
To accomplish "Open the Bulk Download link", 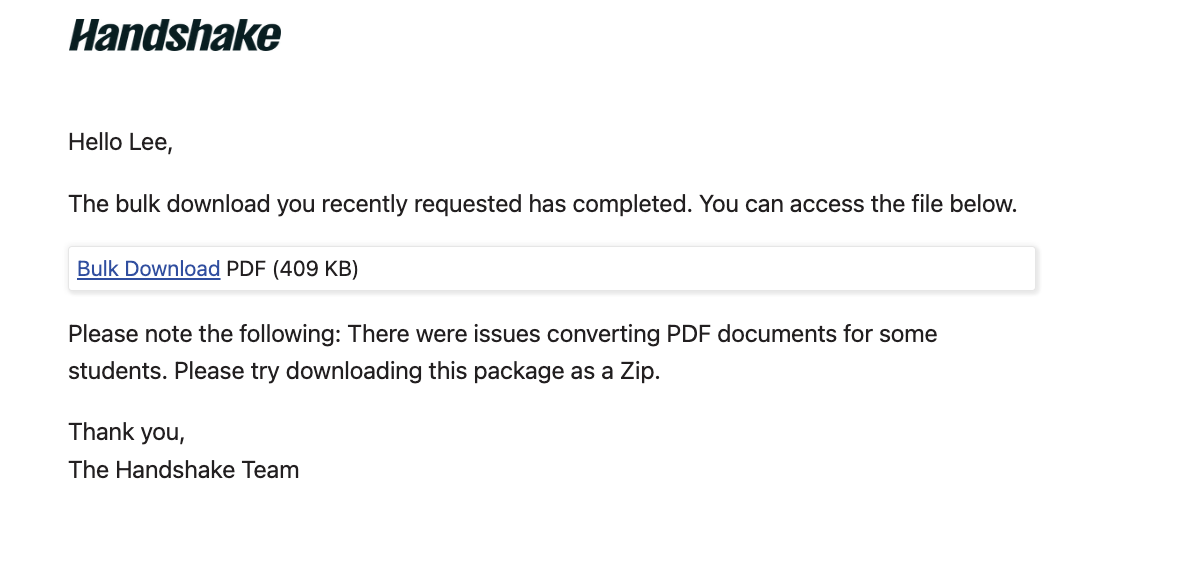I will (x=148, y=269).
